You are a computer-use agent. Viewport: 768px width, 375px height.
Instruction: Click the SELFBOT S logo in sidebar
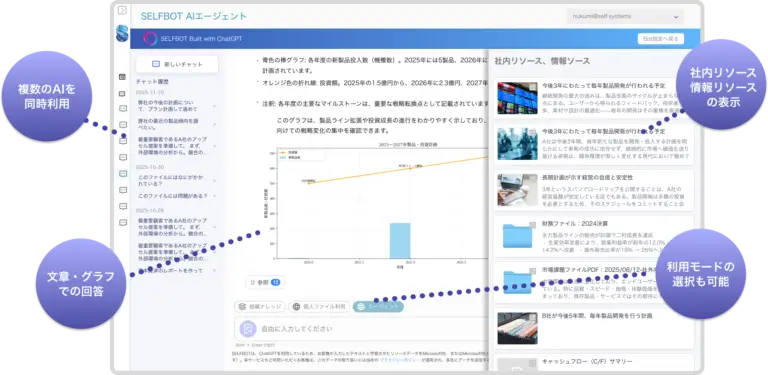coord(122,33)
